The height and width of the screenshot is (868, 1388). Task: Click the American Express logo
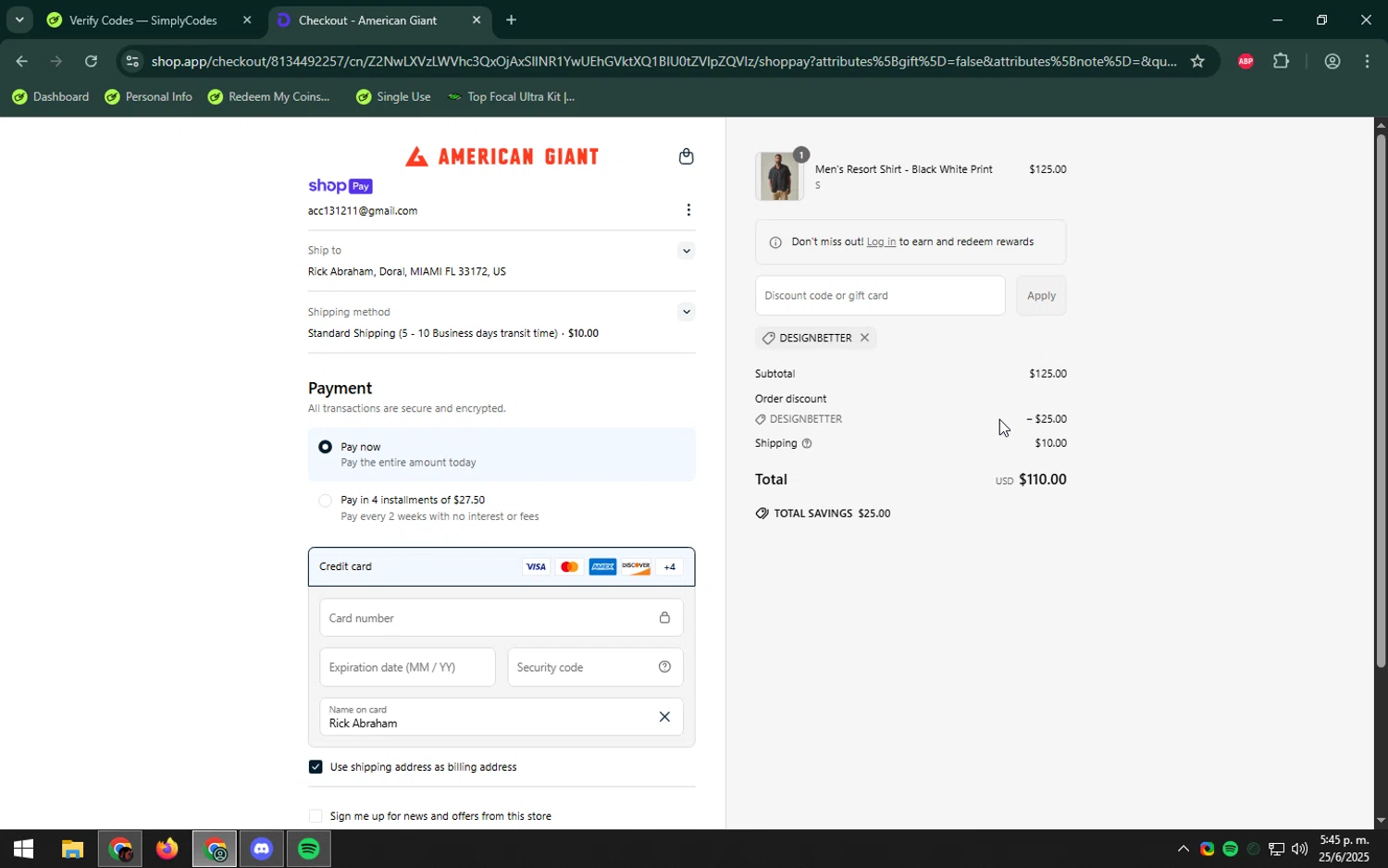tap(602, 567)
